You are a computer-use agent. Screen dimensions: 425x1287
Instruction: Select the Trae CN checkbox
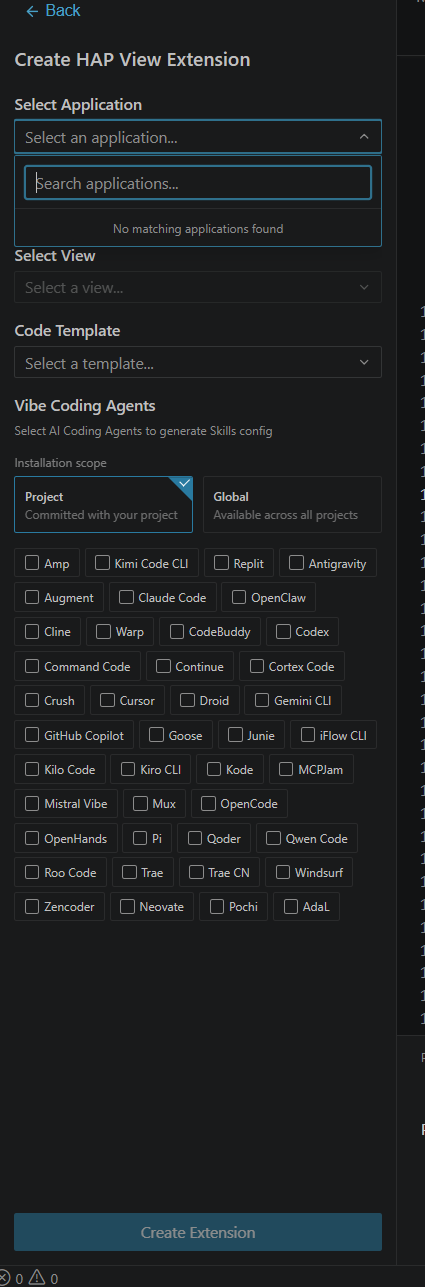coord(197,872)
